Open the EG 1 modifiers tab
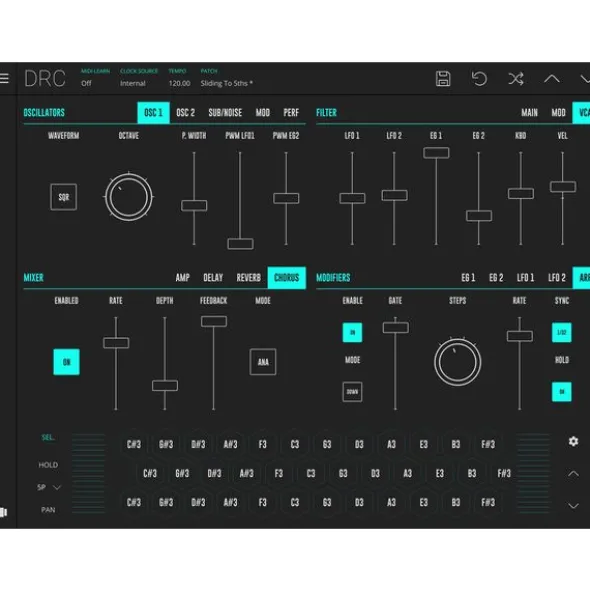 (x=468, y=278)
